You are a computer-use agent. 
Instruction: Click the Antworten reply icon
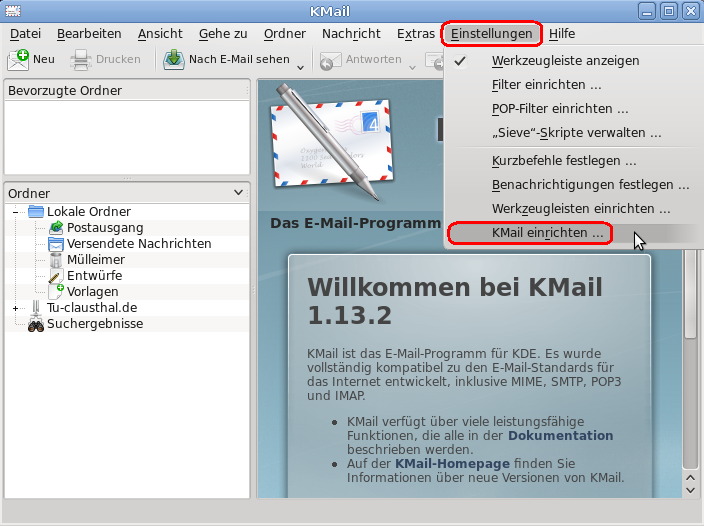(330, 61)
